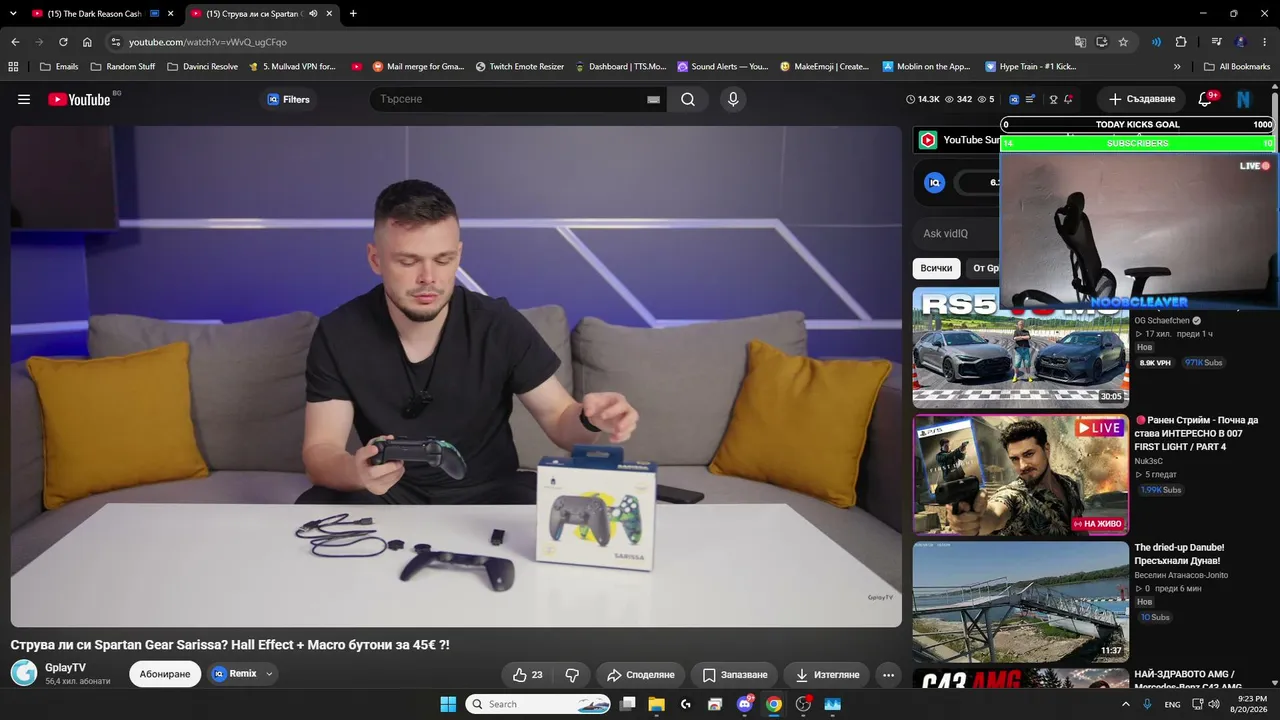Viewport: 1280px width, 720px height.
Task: Open the GplayTV channel name link
Action: click(65, 667)
